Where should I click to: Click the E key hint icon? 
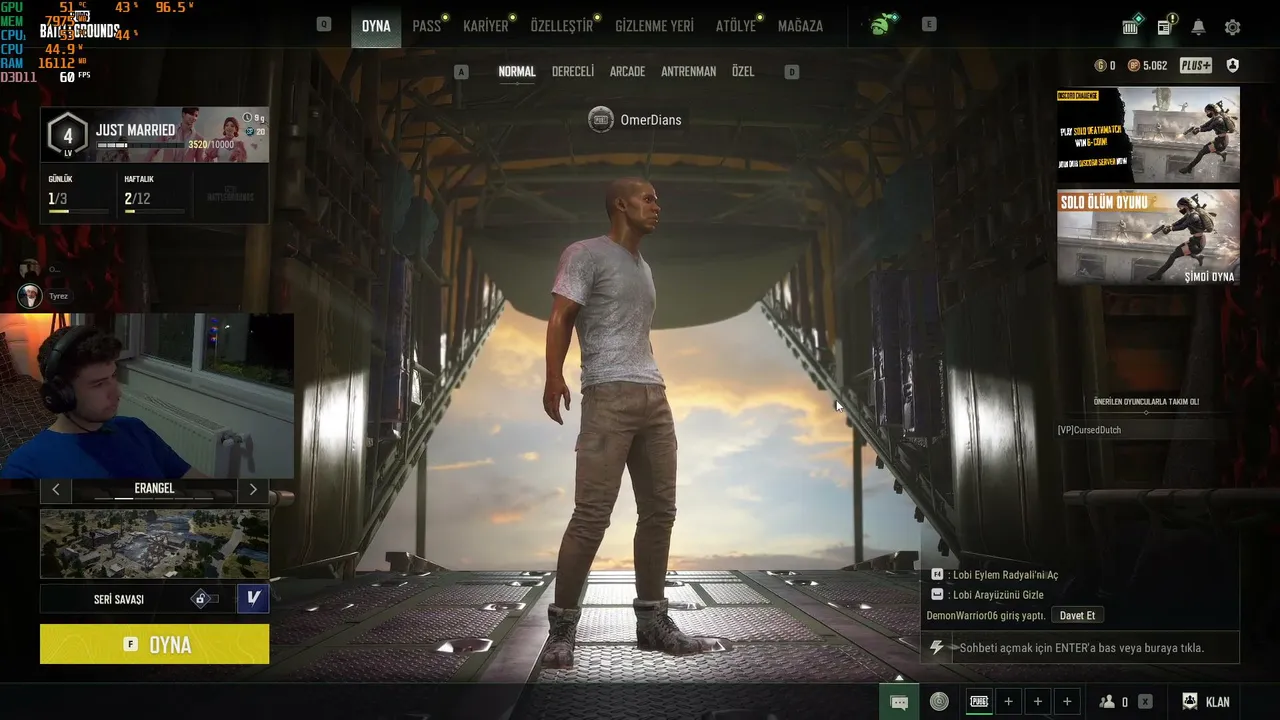tap(929, 25)
